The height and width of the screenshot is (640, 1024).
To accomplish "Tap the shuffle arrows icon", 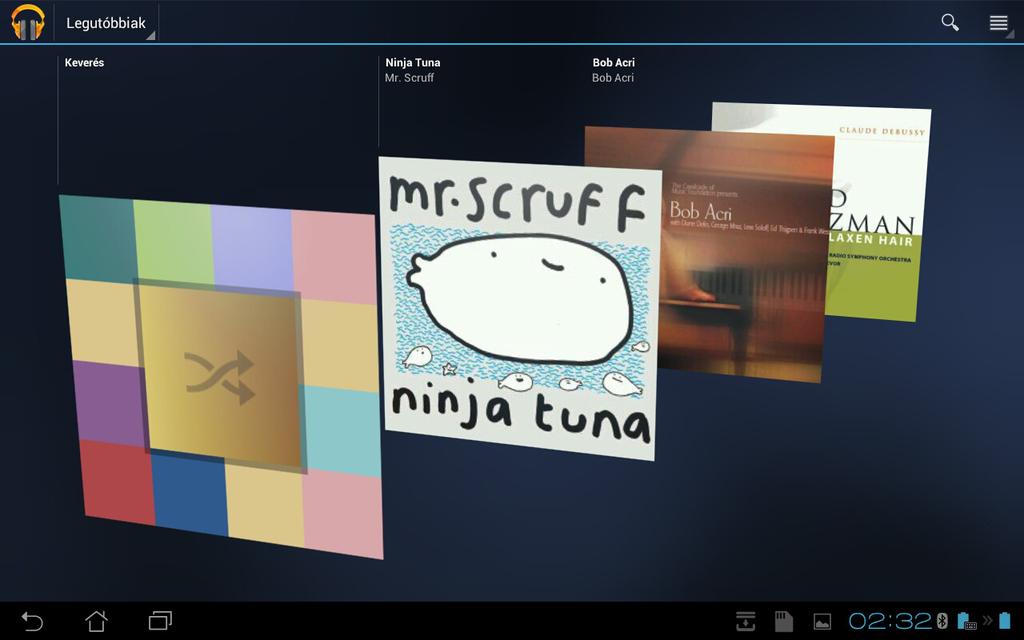I will 219,377.
